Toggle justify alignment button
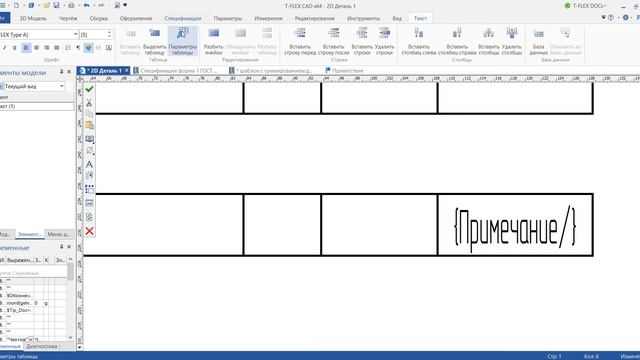This screenshot has width=640, height=360. click(57, 48)
